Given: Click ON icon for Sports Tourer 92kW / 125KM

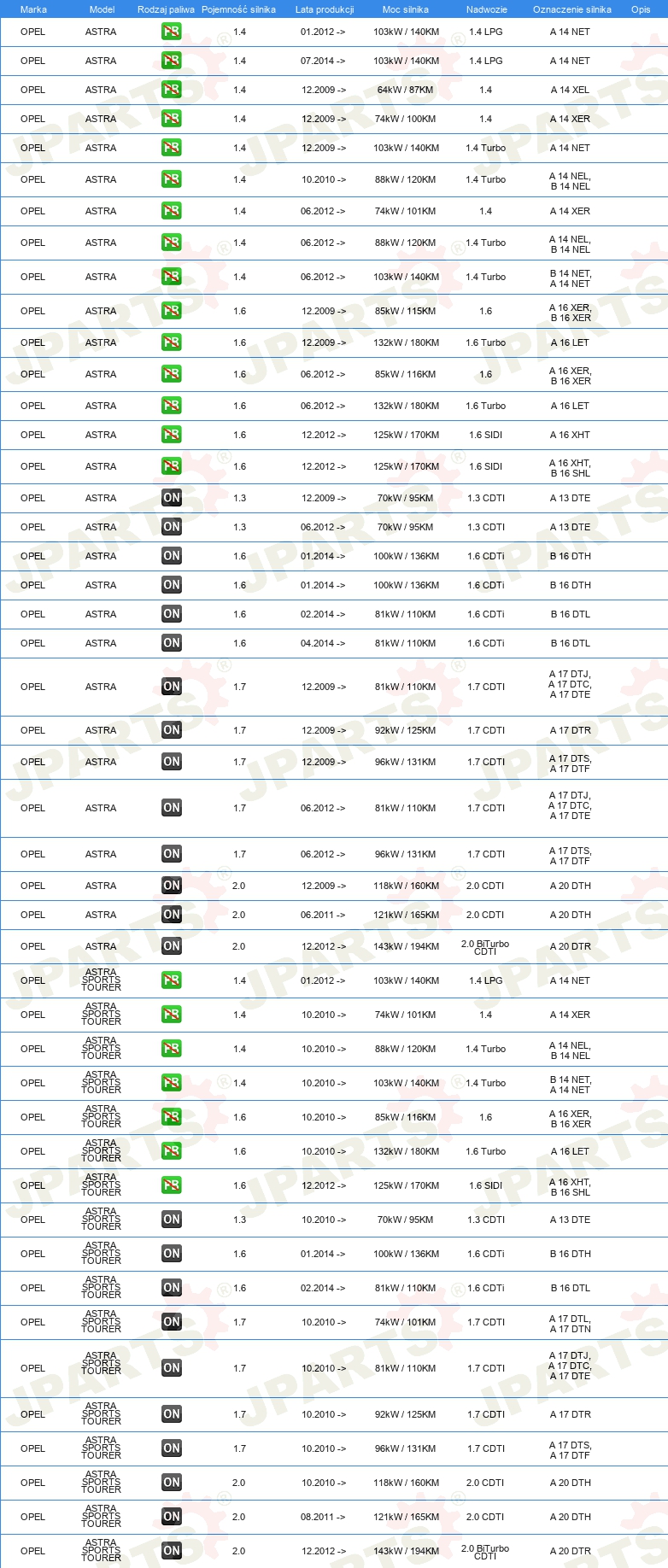Looking at the screenshot, I should tap(171, 1414).
